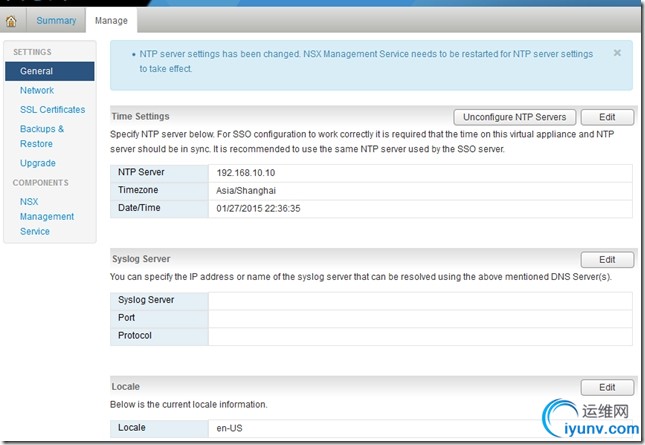Screen dimensions: 645x445
Task: Select General in settings sidebar
Action: (37, 71)
